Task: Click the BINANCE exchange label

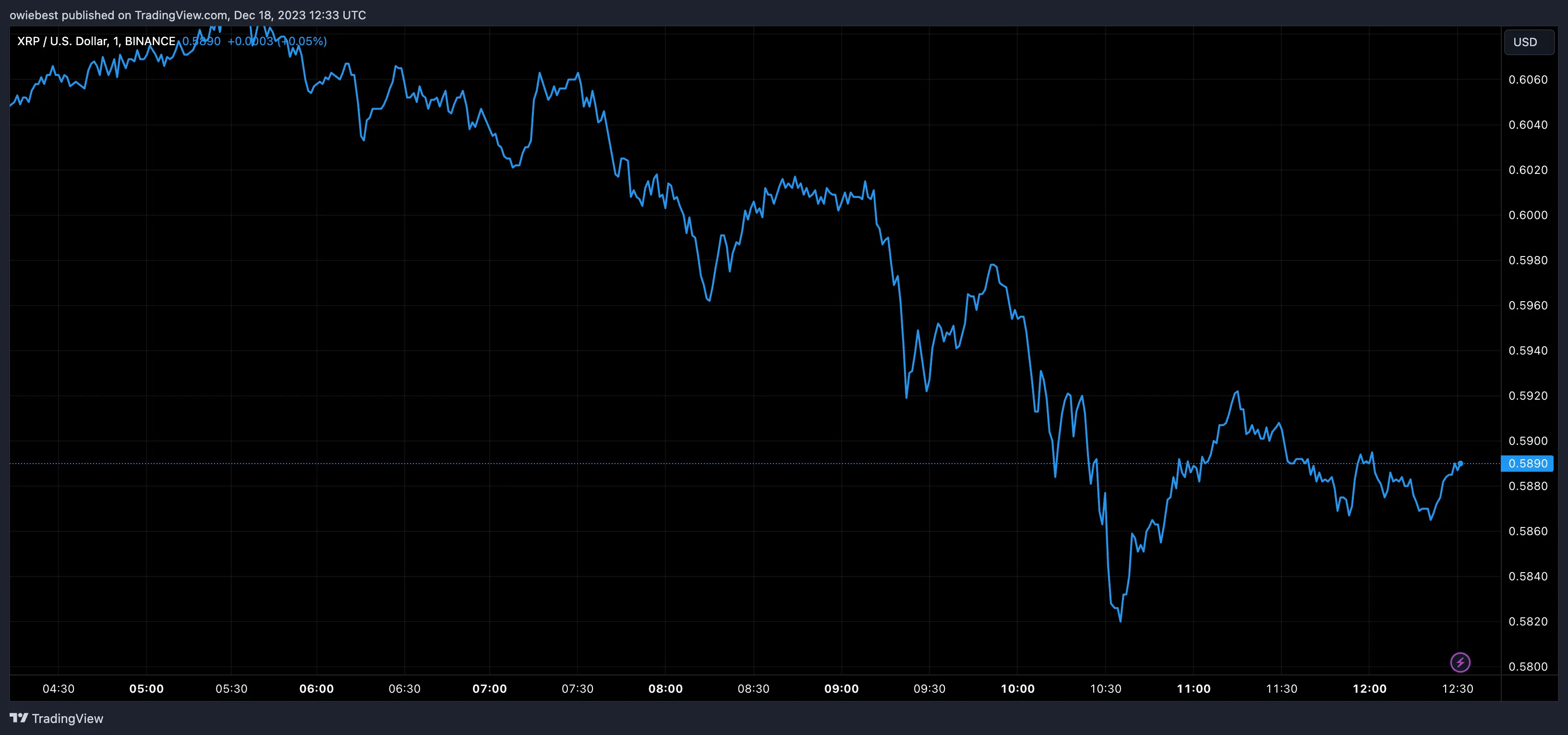Action: [x=149, y=41]
